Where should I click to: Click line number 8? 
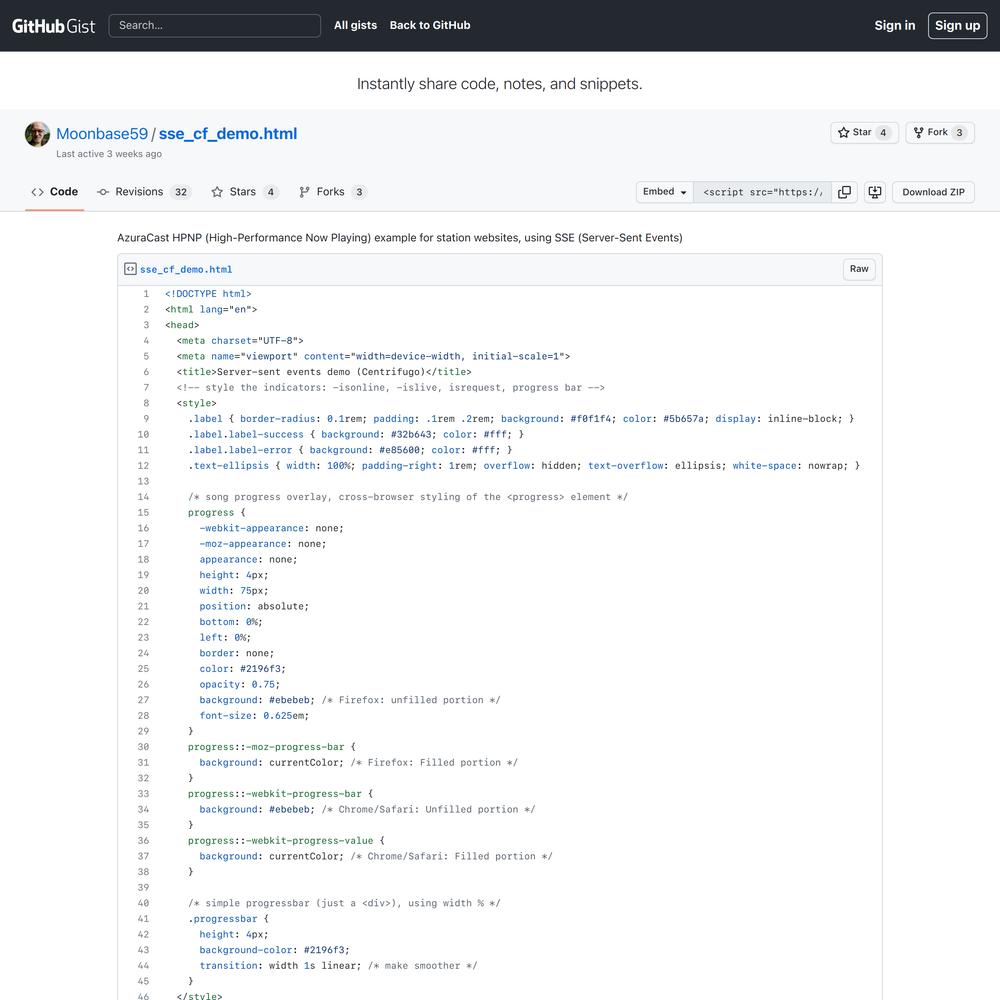(x=146, y=403)
